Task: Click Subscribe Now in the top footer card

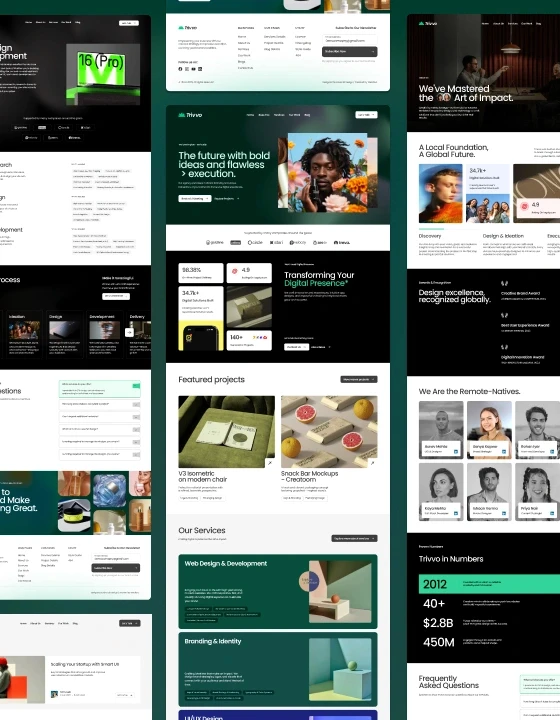Action: pos(350,51)
